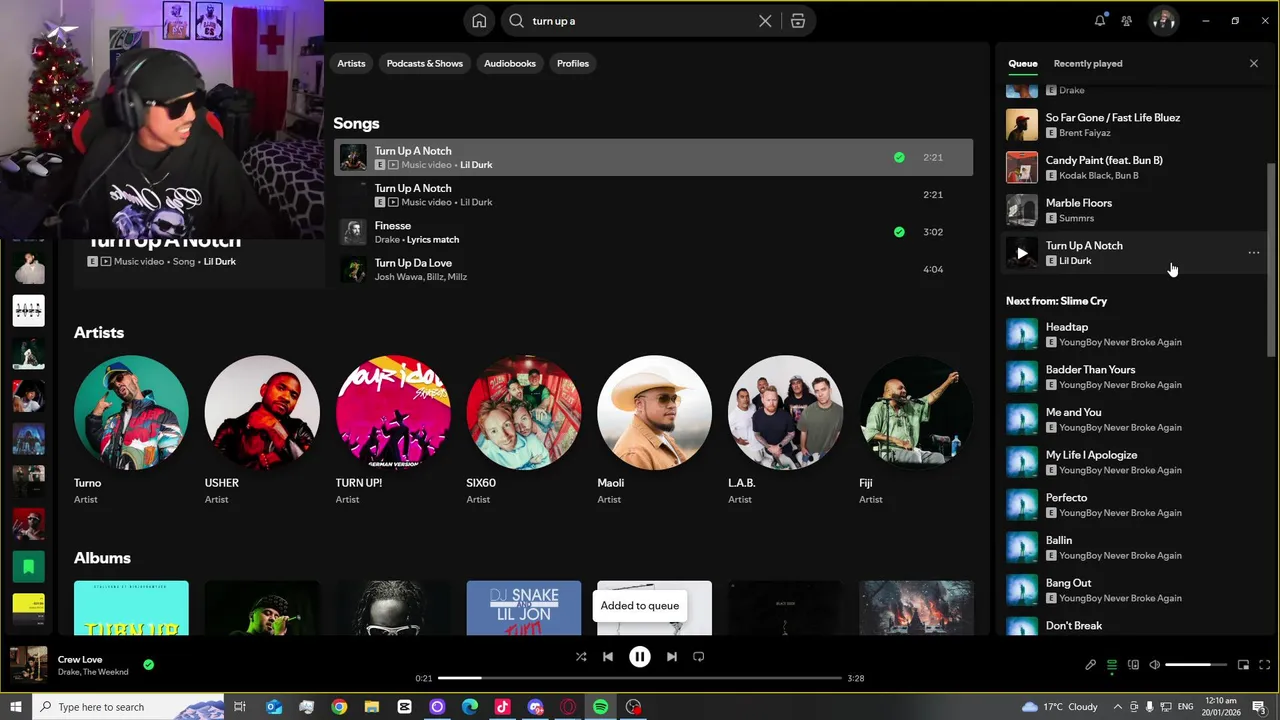
Task: Open the user profile avatar menu
Action: pyautogui.click(x=1163, y=21)
